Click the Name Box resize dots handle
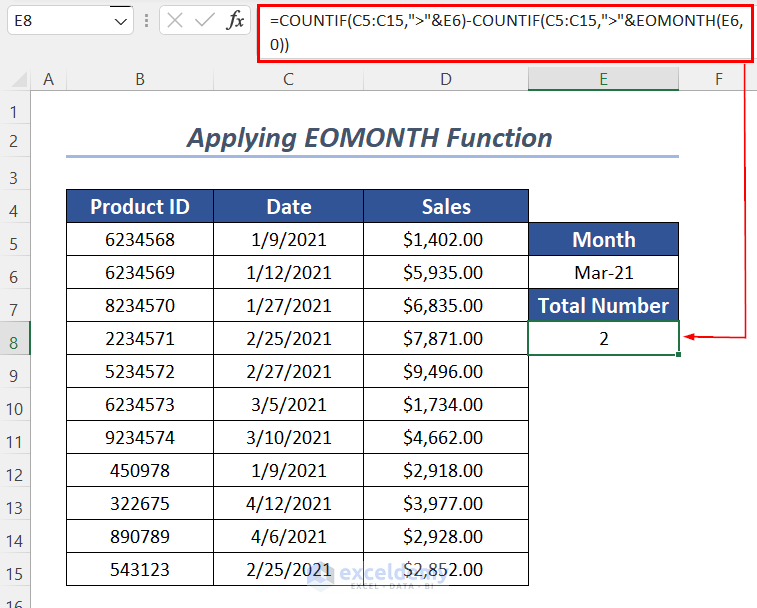757x608 pixels. (147, 20)
